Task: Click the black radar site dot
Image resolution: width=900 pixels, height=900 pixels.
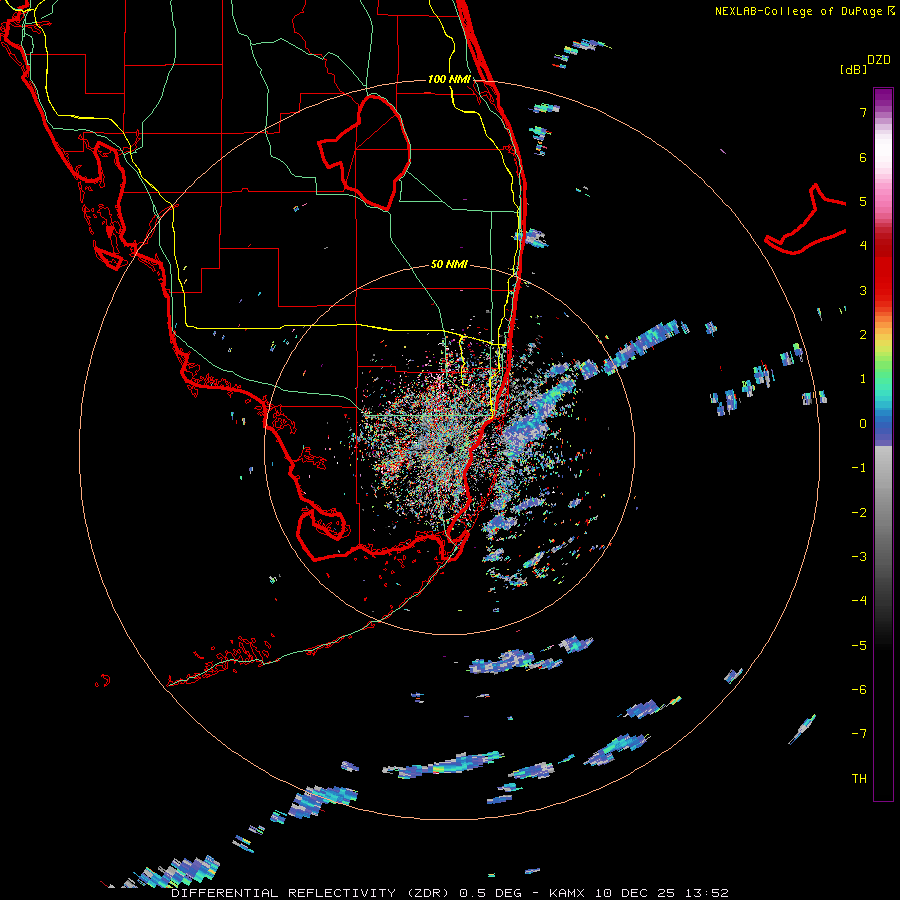Action: 449,449
